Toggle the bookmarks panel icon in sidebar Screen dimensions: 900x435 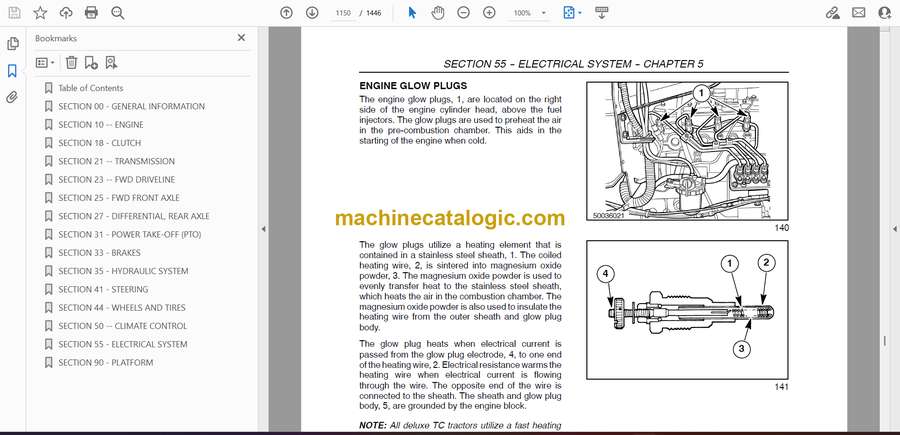(12, 71)
